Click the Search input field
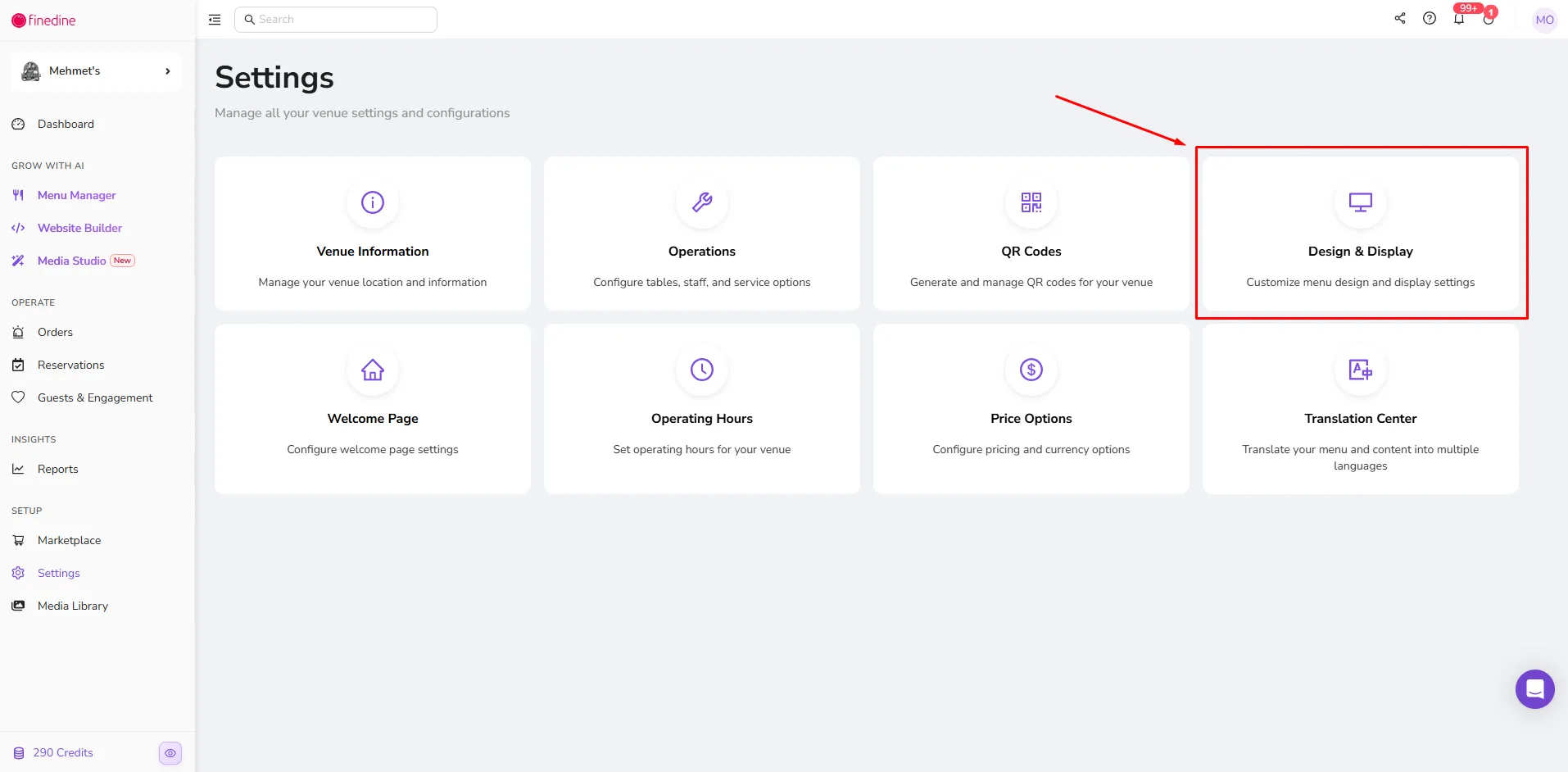 pyautogui.click(x=336, y=20)
